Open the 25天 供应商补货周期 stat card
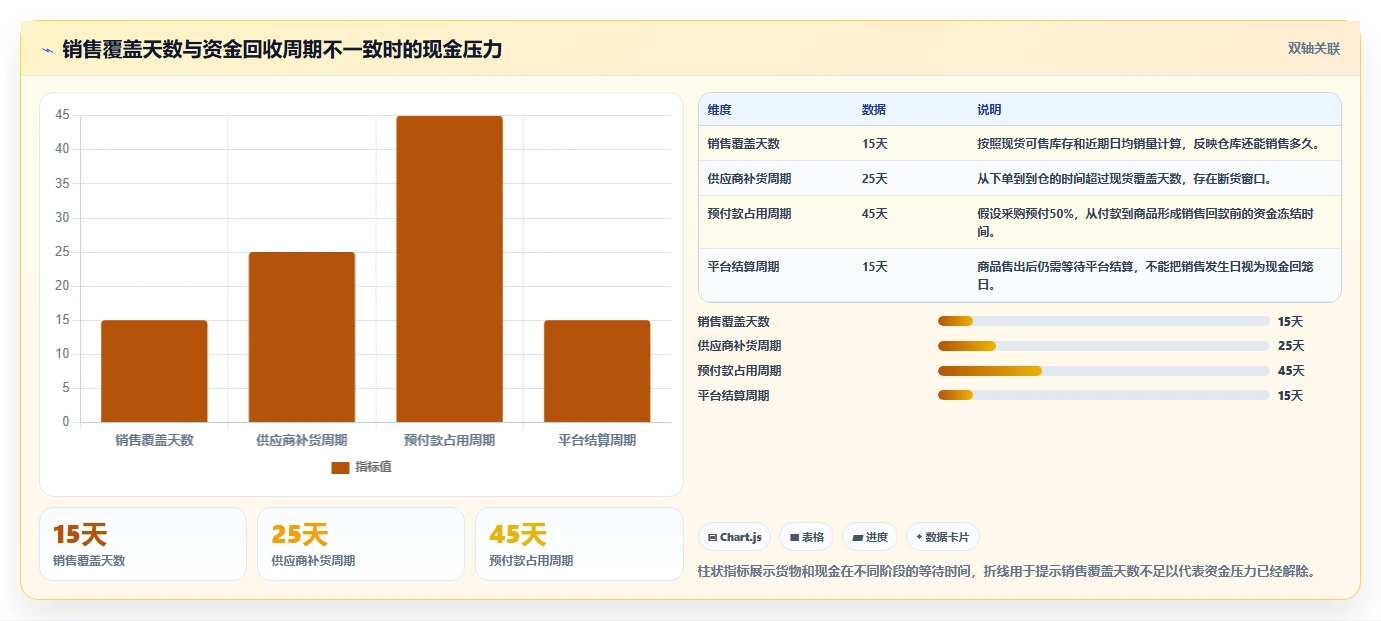Viewport: 1381px width, 621px height. [361, 544]
